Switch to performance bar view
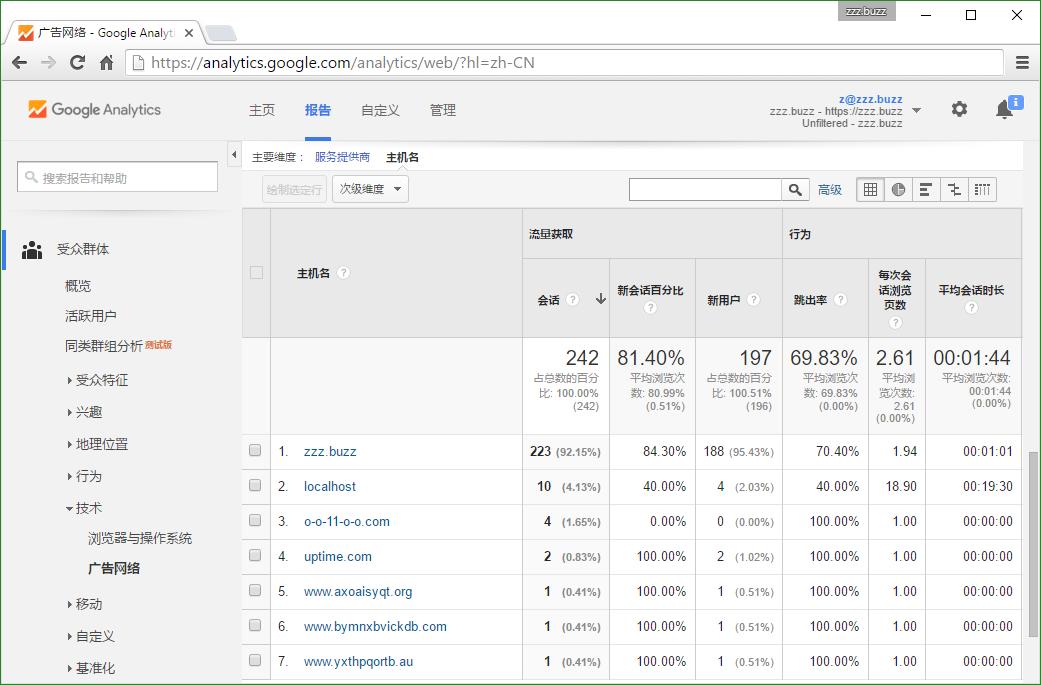 pyautogui.click(x=926, y=190)
